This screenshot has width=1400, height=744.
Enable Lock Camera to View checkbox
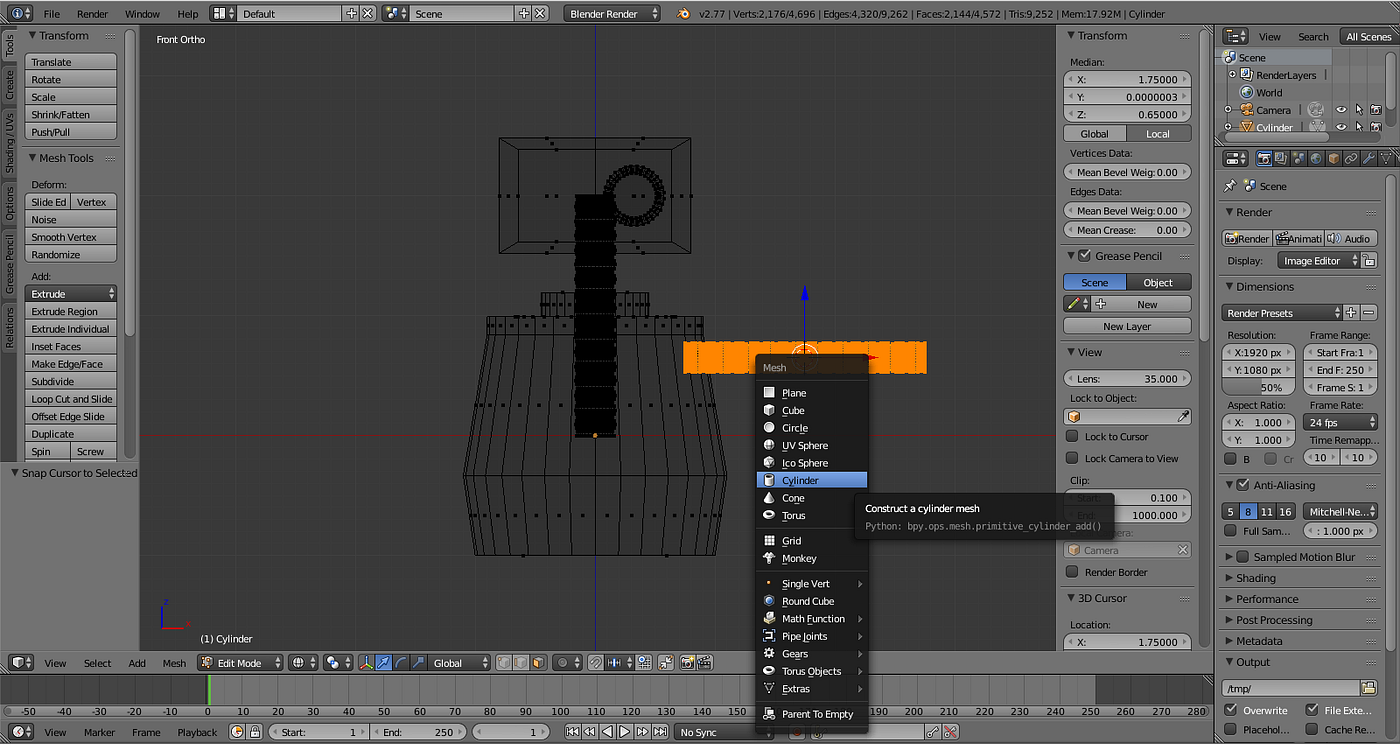1073,458
